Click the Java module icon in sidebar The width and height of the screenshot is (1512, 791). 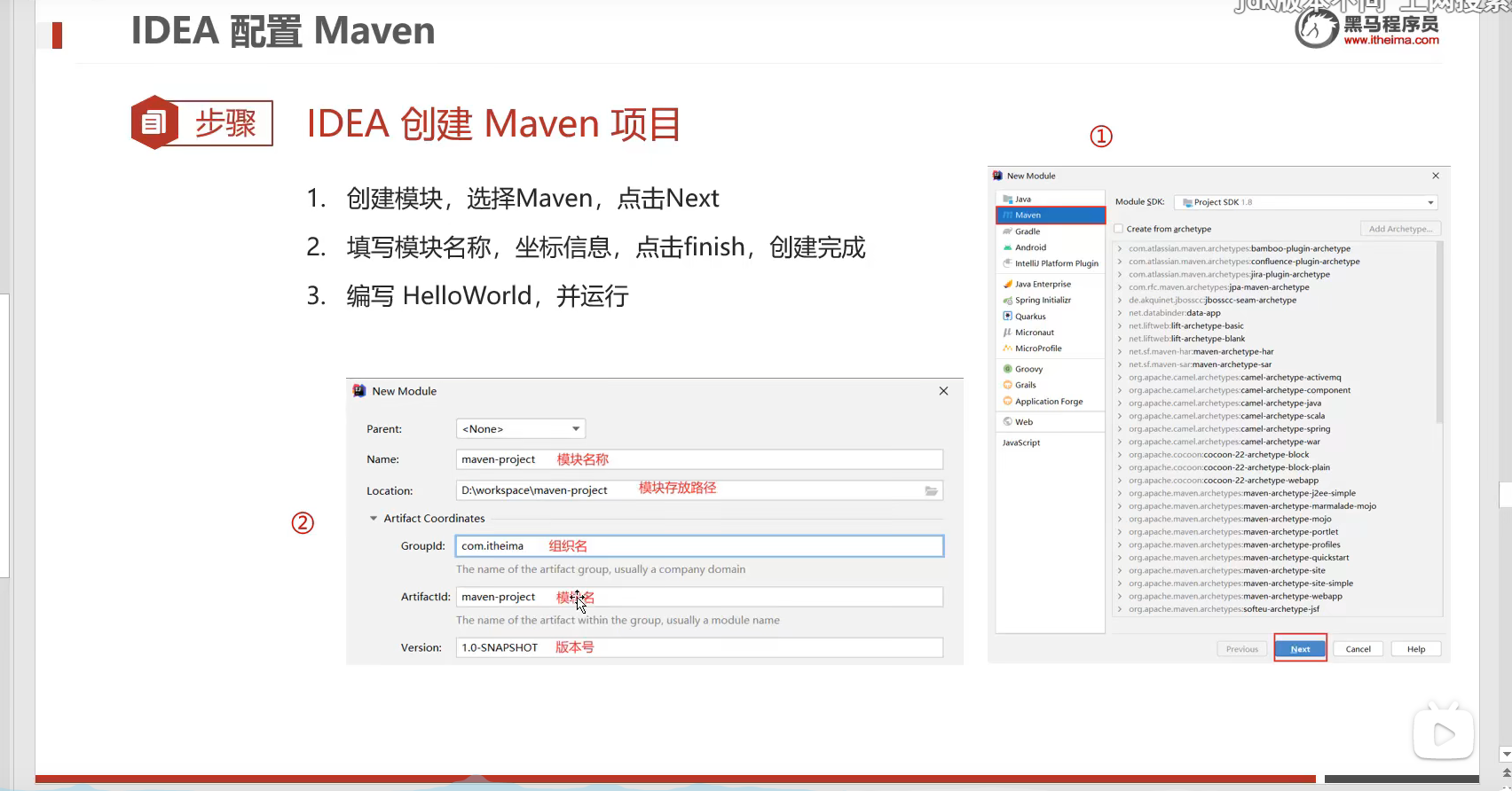point(1008,200)
